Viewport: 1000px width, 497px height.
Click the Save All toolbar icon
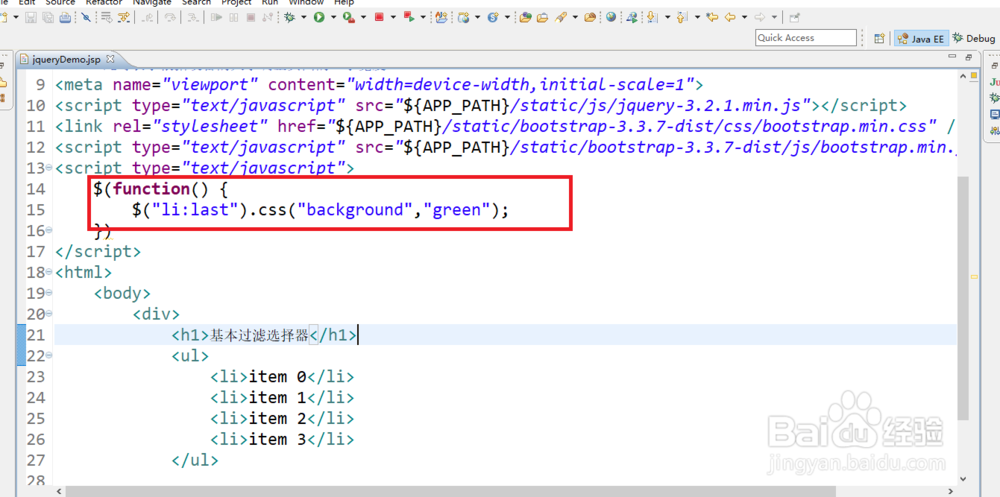(48, 17)
